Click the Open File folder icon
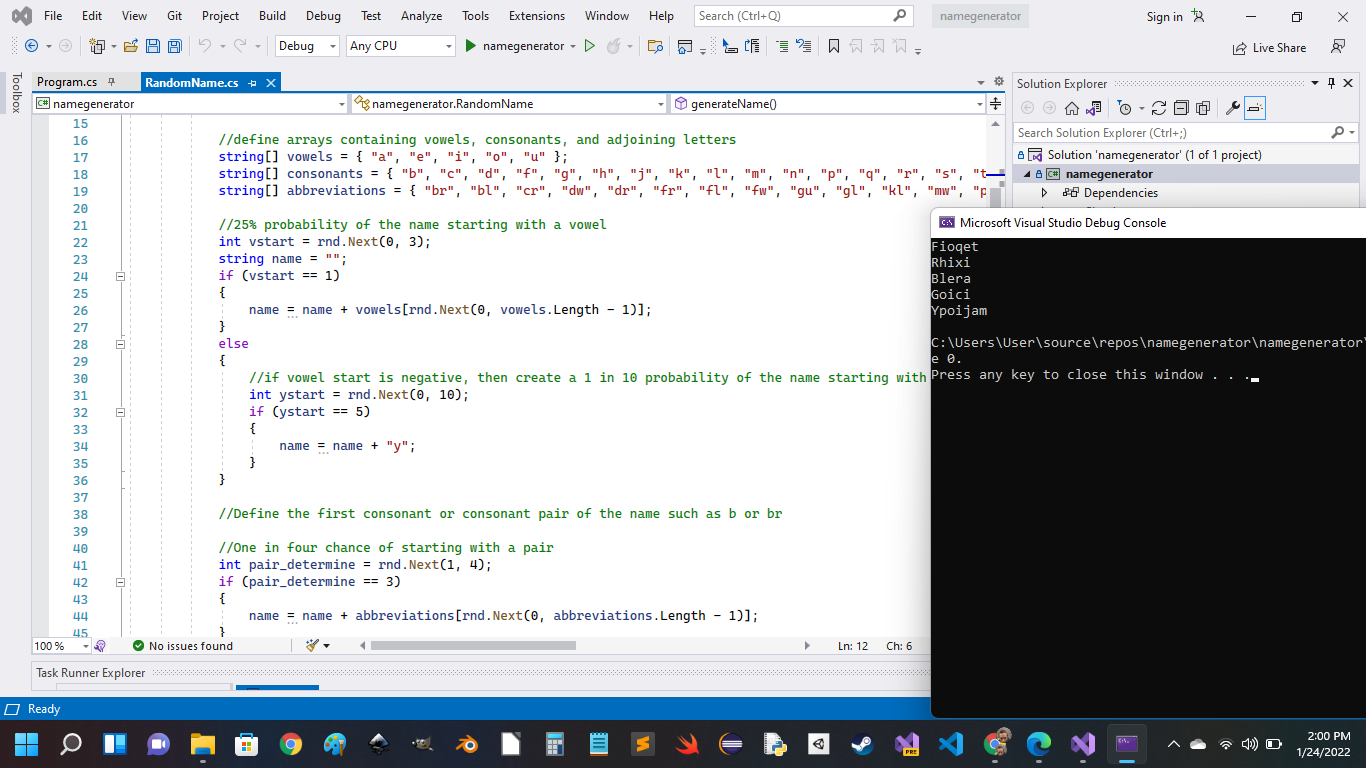1366x768 pixels. (x=130, y=46)
